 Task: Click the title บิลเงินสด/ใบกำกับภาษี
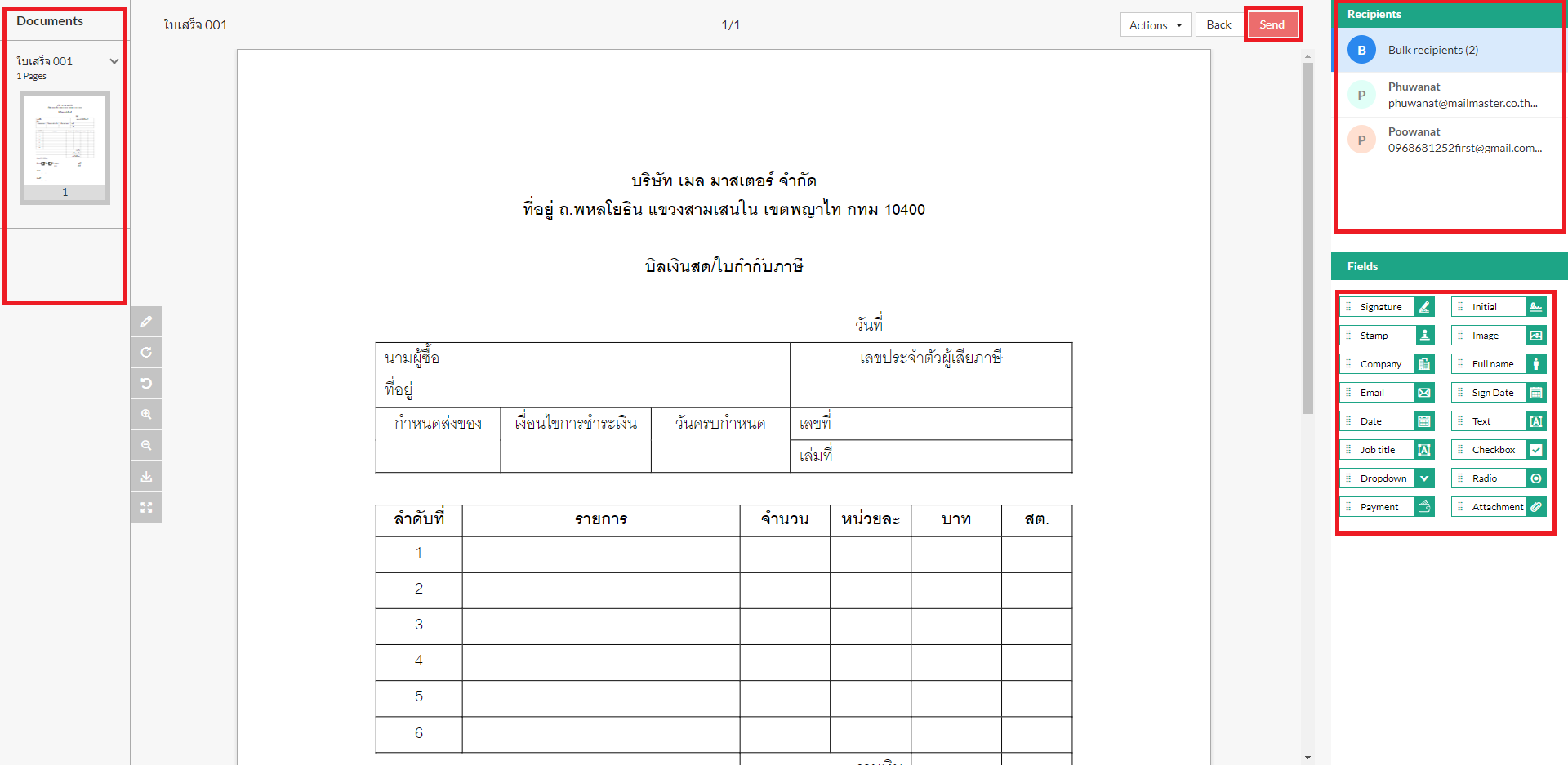point(724,265)
